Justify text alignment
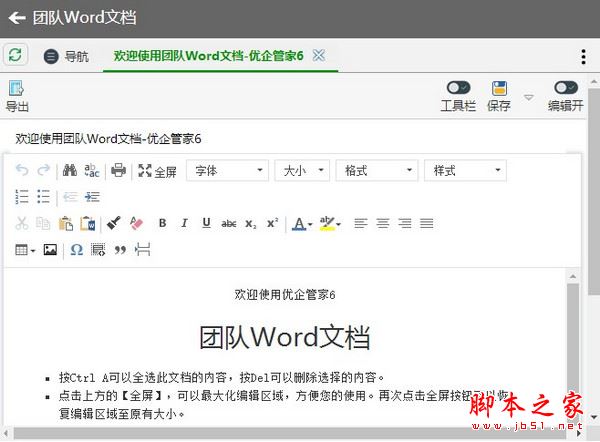Viewport: 600px width, 442px height. point(427,223)
